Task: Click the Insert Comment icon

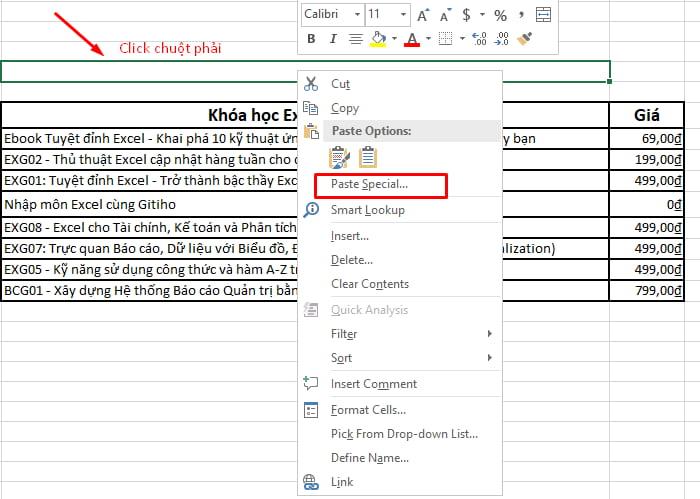Action: [x=311, y=383]
